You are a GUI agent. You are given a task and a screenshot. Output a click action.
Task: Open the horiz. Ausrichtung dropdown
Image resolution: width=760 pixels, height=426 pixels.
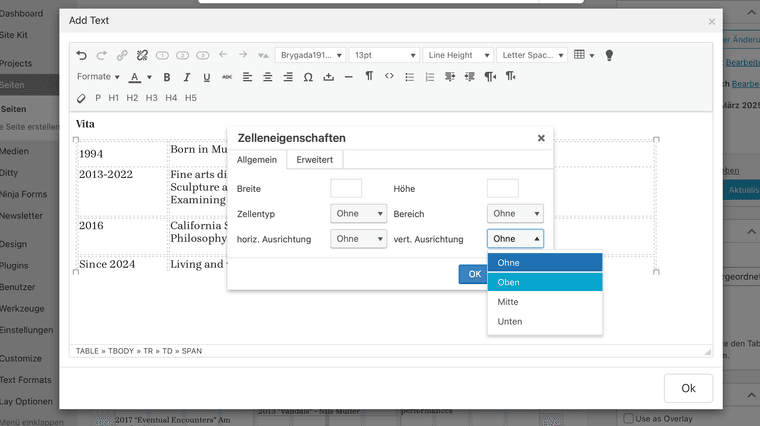pos(358,239)
